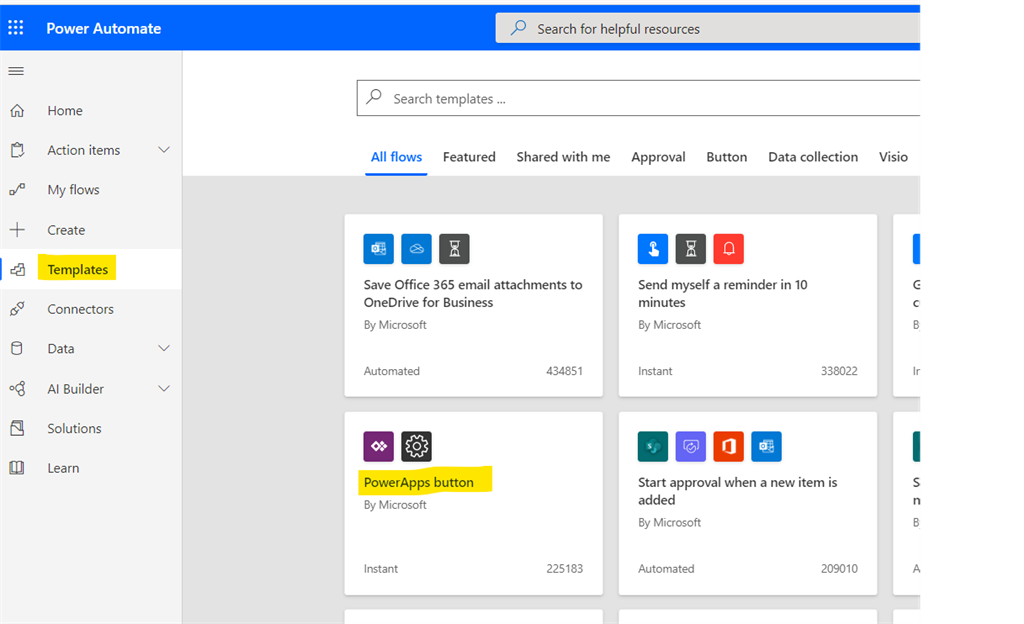The width and height of the screenshot is (1024, 624).
Task: Open the Shared with me tab
Action: [563, 157]
